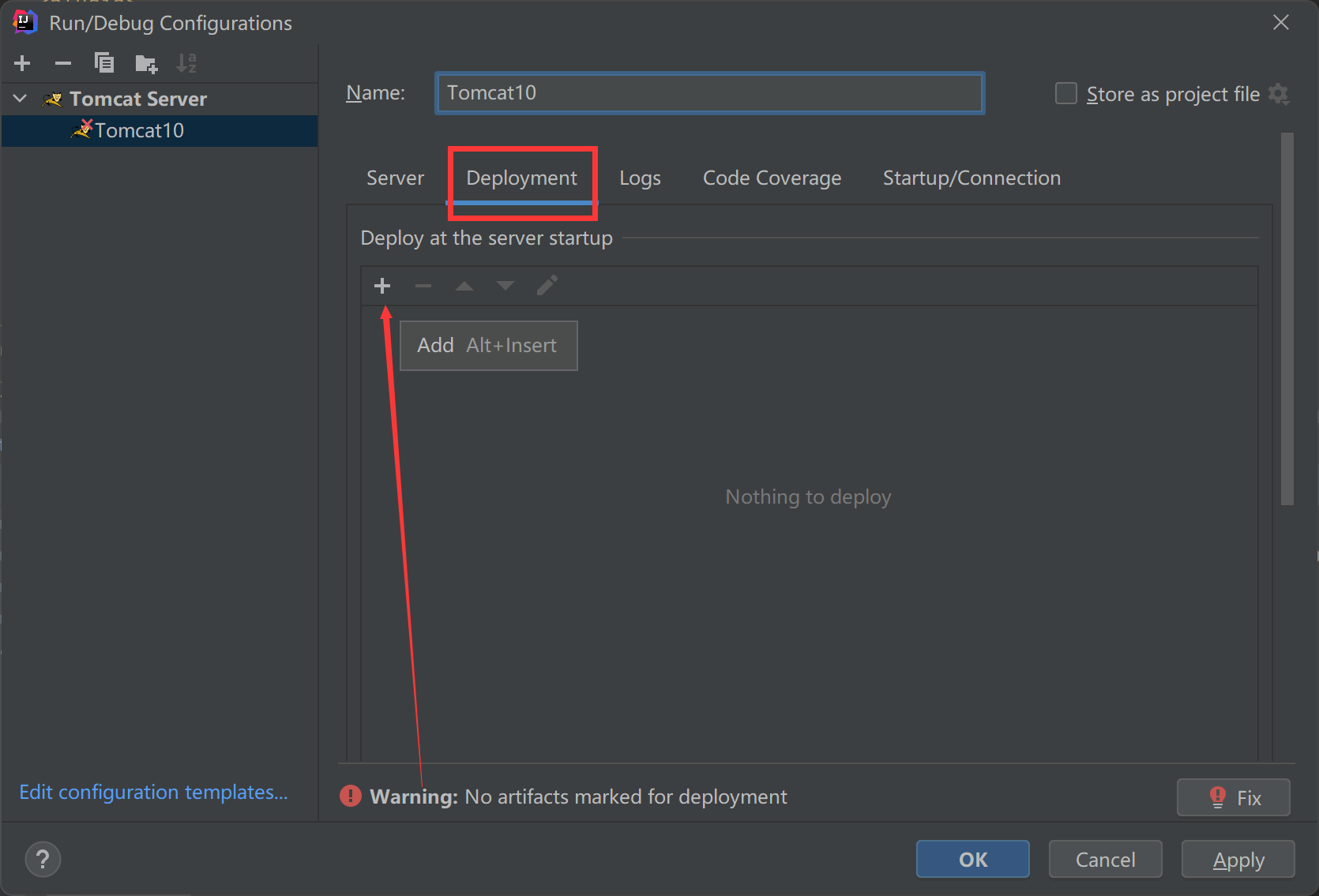This screenshot has width=1319, height=896.
Task: Create a new configuration folder
Action: (x=146, y=63)
